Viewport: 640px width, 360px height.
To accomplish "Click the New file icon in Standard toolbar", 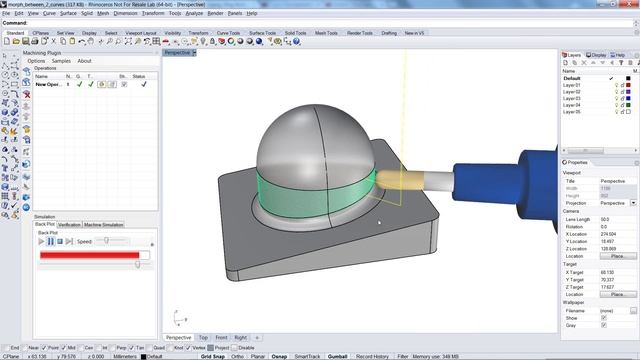I will coord(7,41).
